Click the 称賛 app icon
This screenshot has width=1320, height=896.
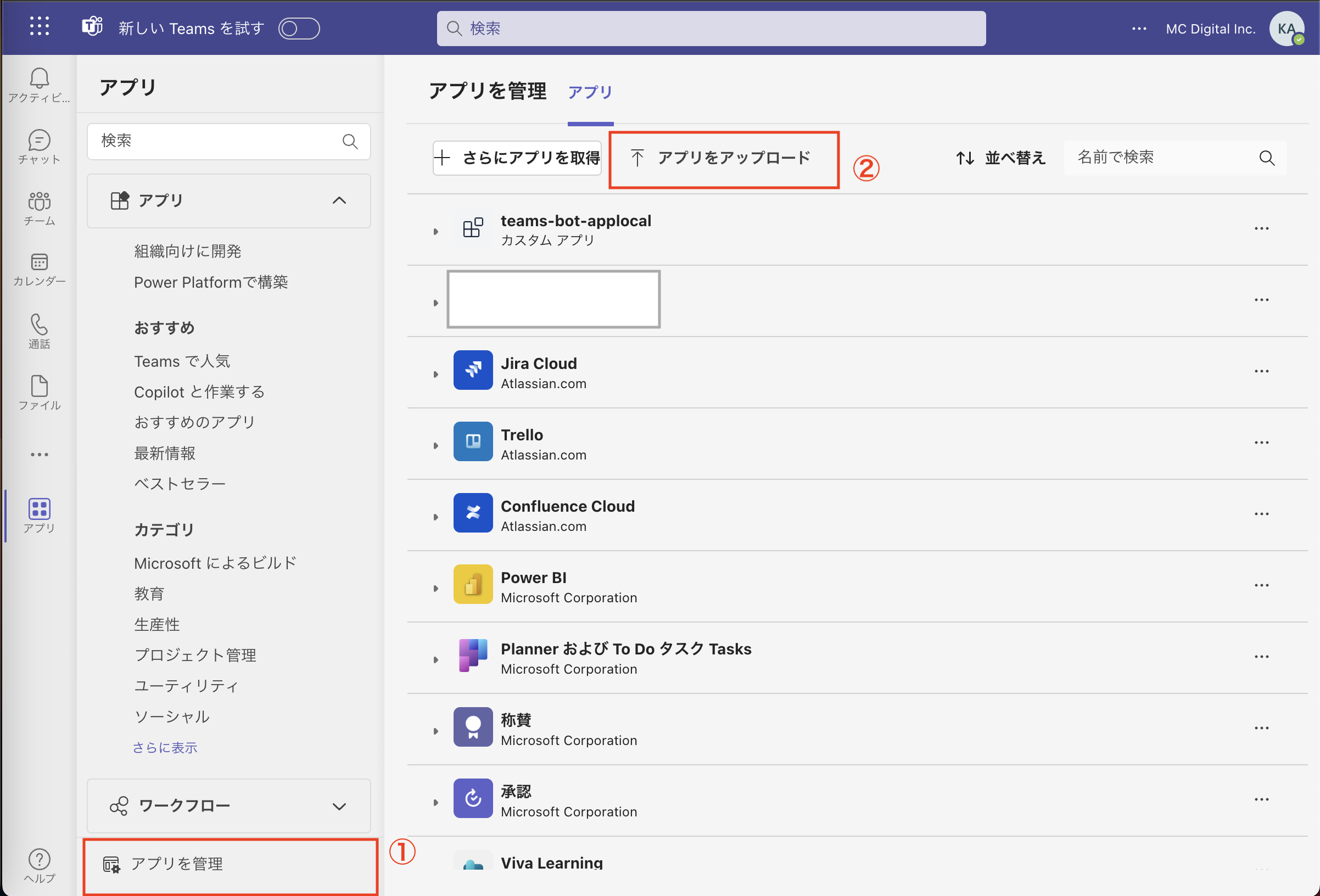coord(473,727)
